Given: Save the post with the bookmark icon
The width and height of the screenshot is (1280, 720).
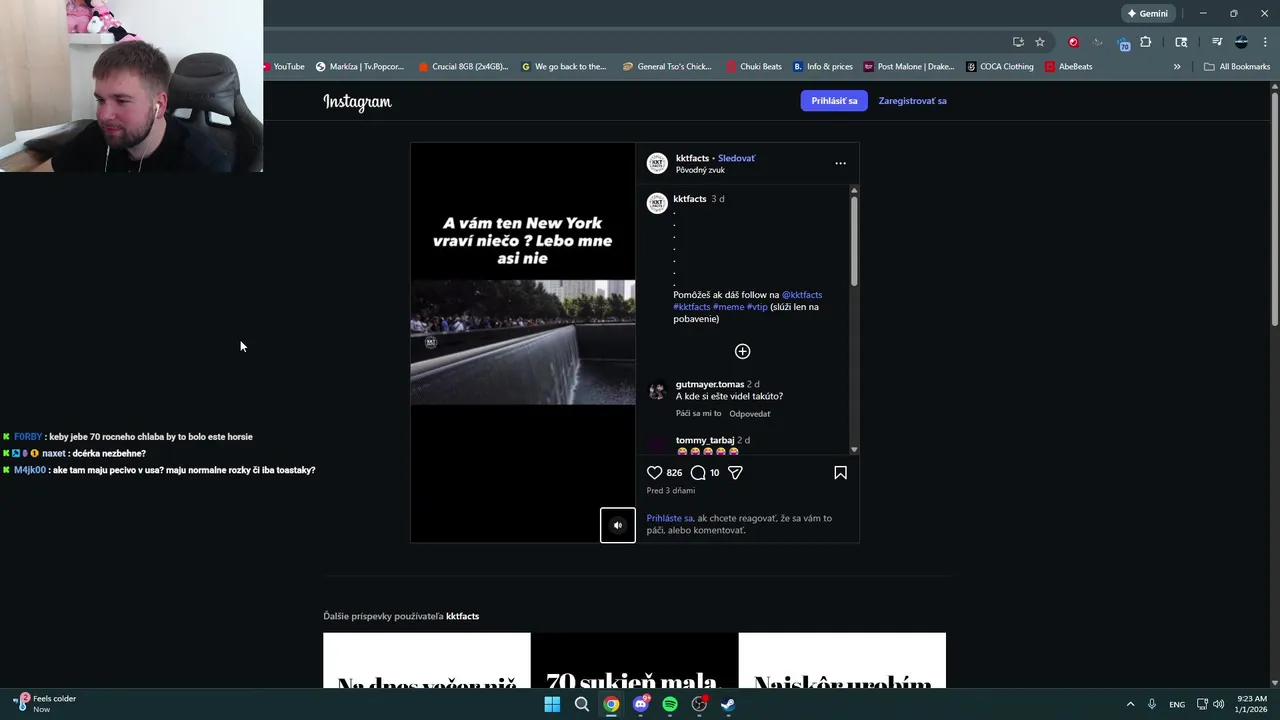Looking at the screenshot, I should (840, 473).
